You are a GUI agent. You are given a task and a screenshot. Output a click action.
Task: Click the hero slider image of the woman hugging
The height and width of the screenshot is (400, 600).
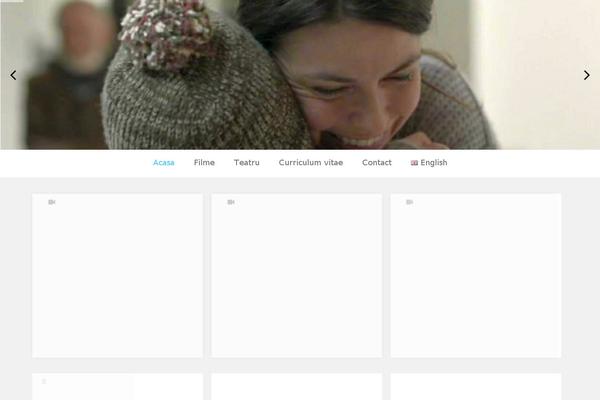[300, 75]
